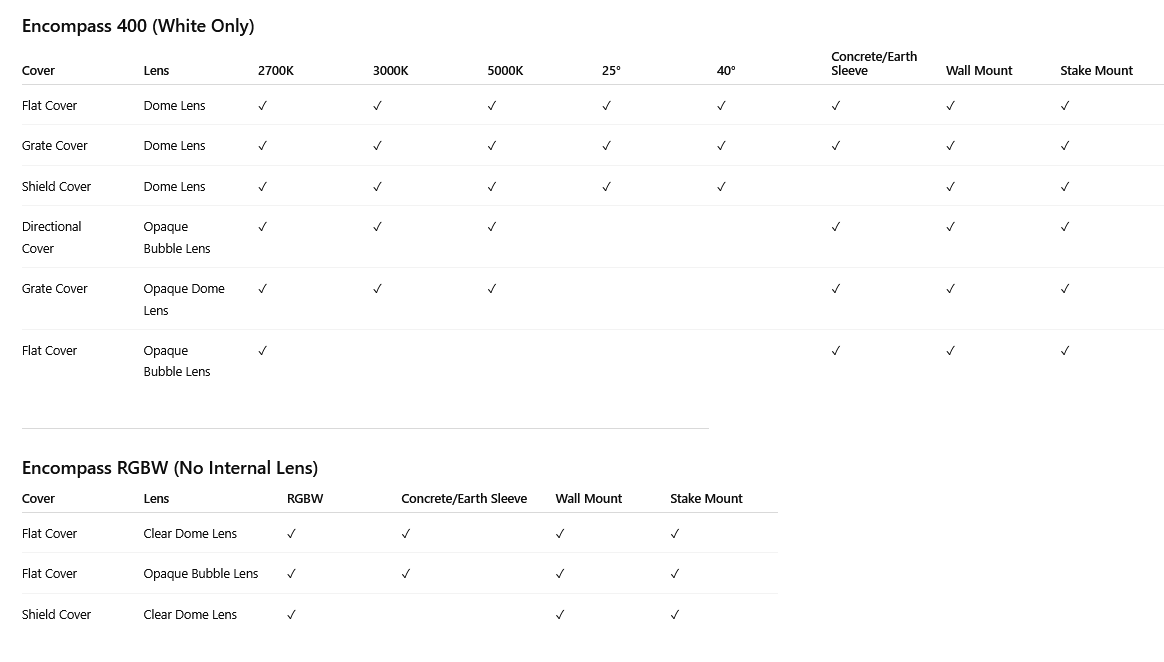Click Concrete/Earth Sleeve checkmark for Opaque Bubble Lens RGBW row
The height and width of the screenshot is (662, 1164).
point(406,574)
